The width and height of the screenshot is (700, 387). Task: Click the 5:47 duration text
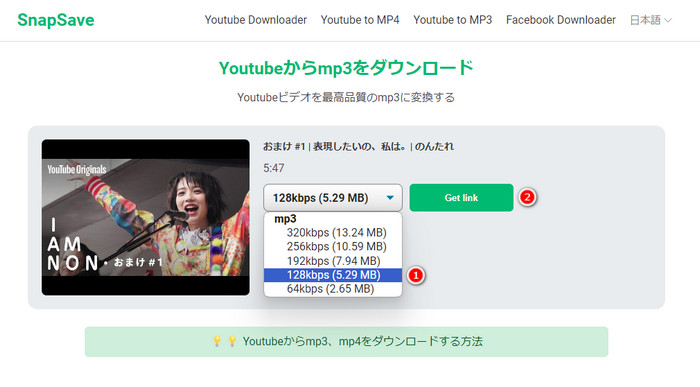click(274, 168)
